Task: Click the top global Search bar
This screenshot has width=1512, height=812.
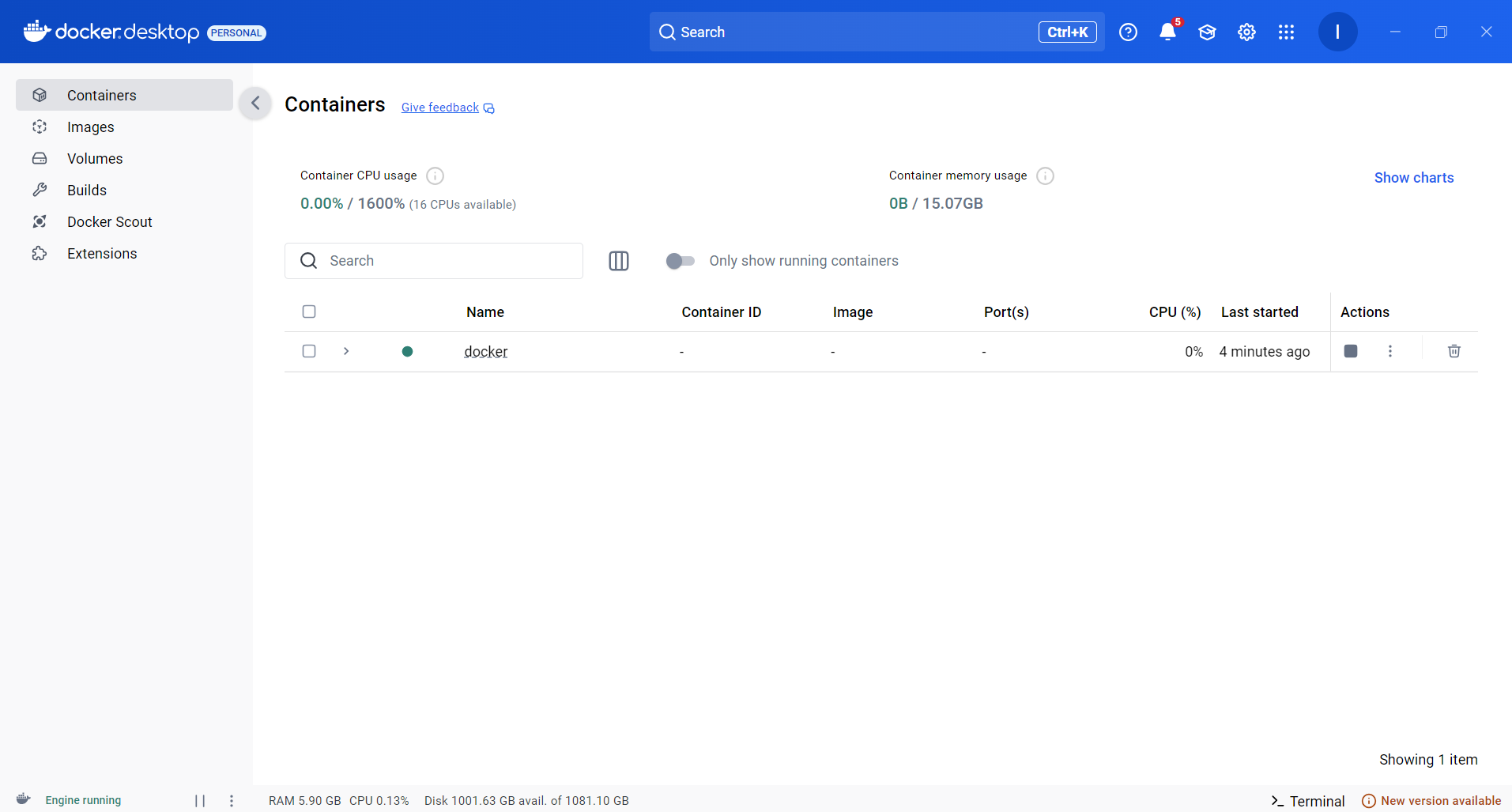Action: [877, 32]
